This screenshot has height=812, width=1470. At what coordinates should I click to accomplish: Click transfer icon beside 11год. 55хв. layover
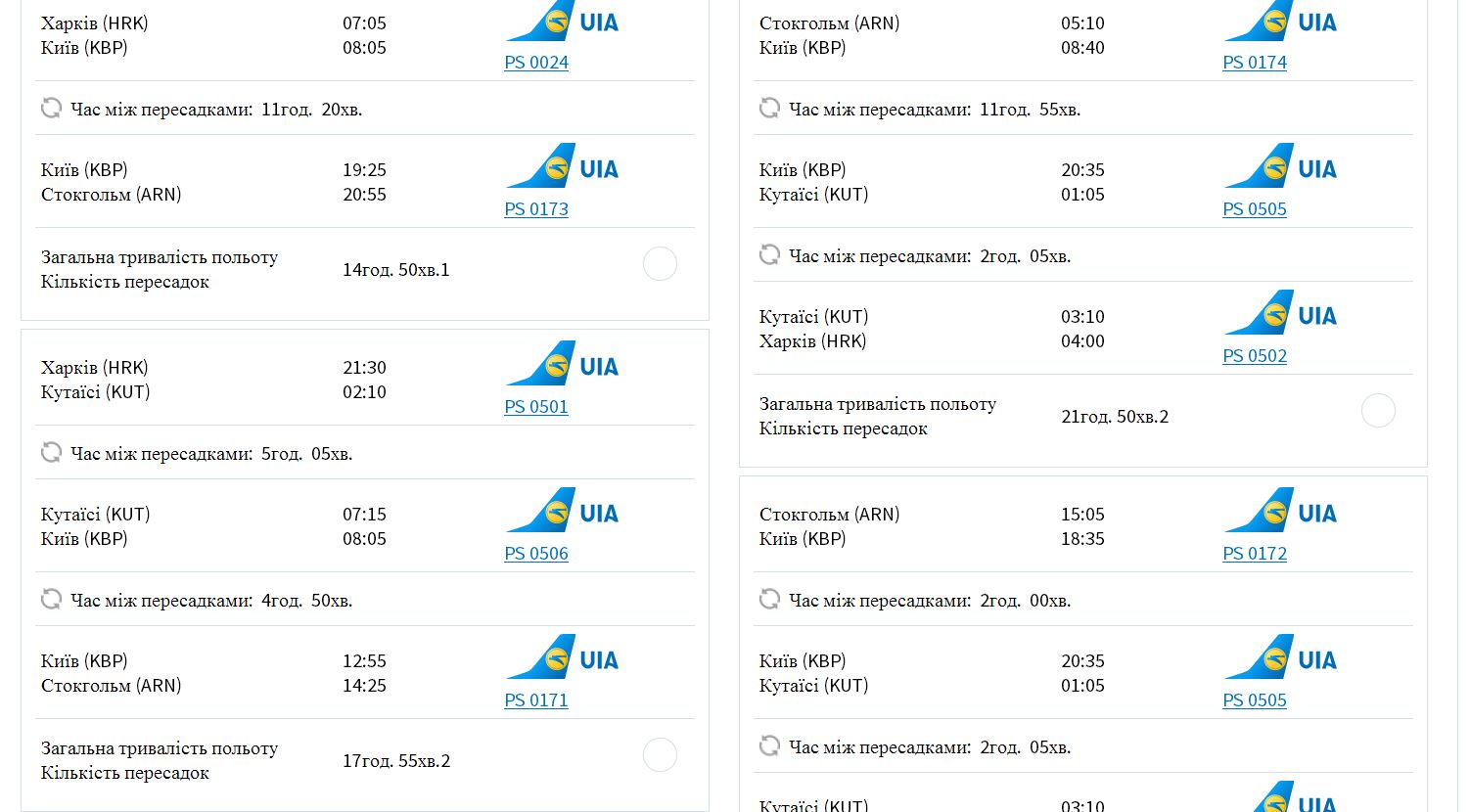tap(769, 108)
